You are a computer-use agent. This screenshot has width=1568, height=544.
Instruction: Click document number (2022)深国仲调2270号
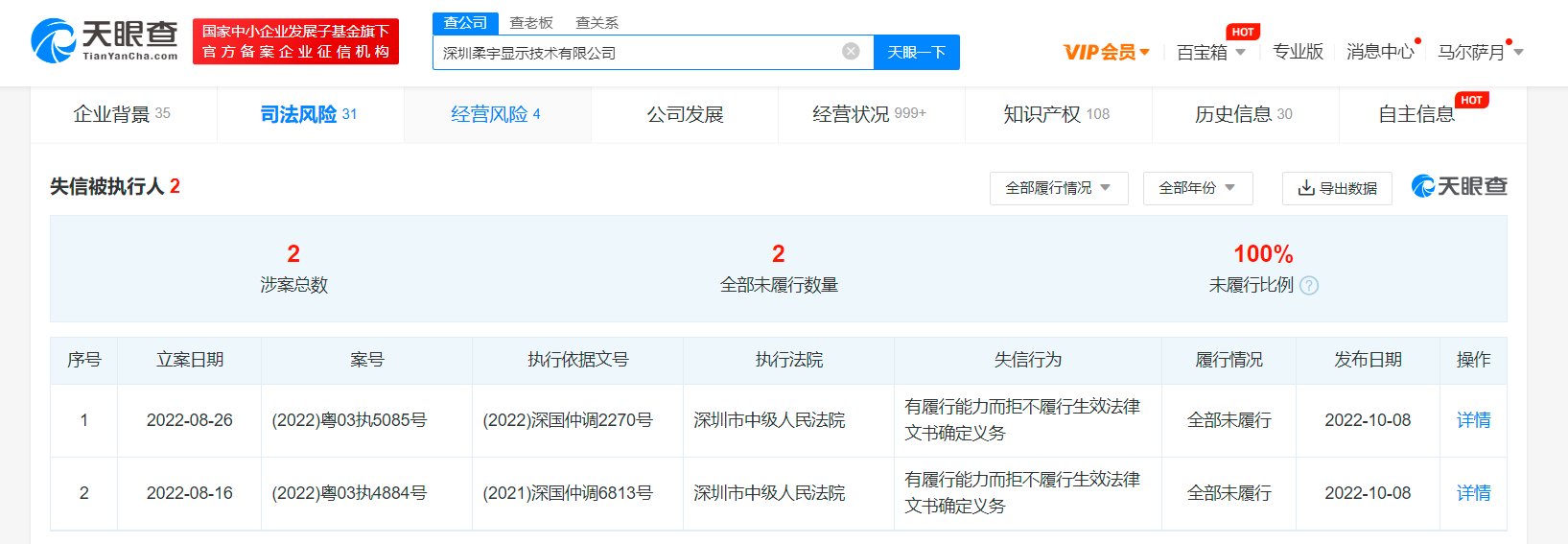click(x=568, y=420)
